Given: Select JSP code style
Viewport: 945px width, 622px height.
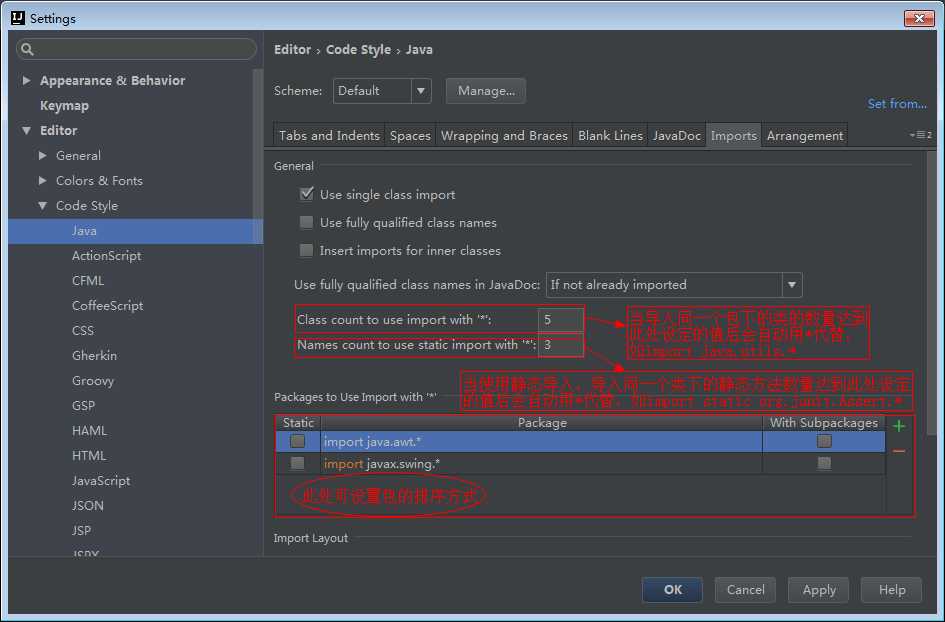Looking at the screenshot, I should (81, 530).
